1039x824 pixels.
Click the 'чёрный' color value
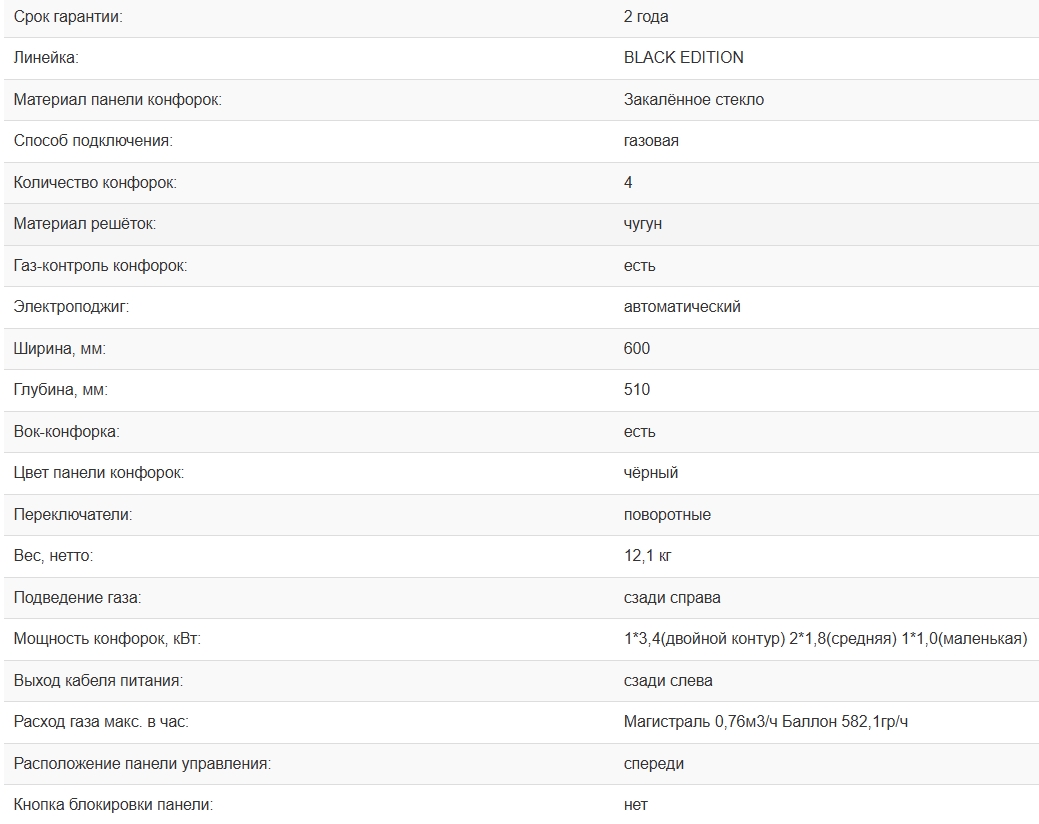650,473
